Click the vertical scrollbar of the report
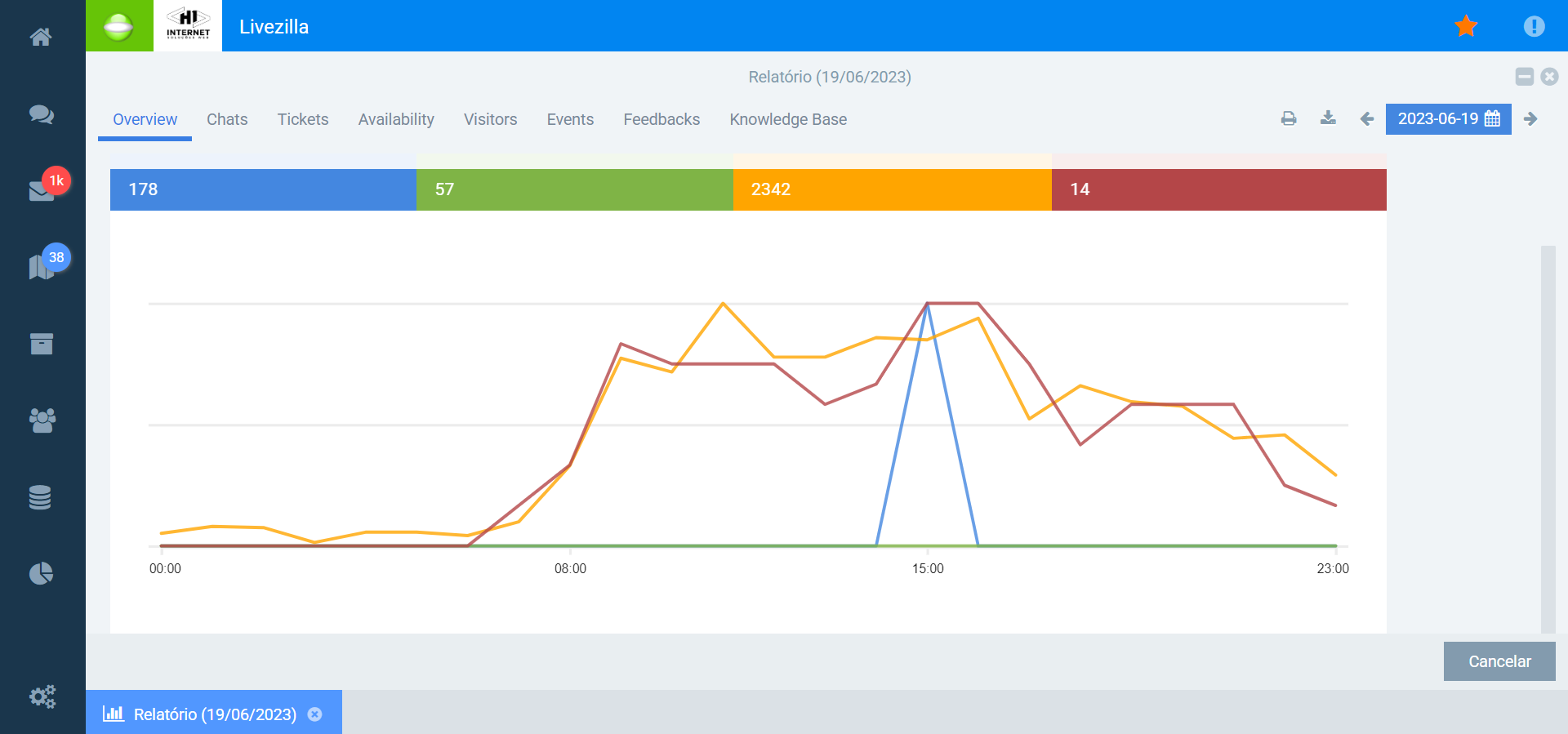1568x734 pixels. click(x=1548, y=439)
